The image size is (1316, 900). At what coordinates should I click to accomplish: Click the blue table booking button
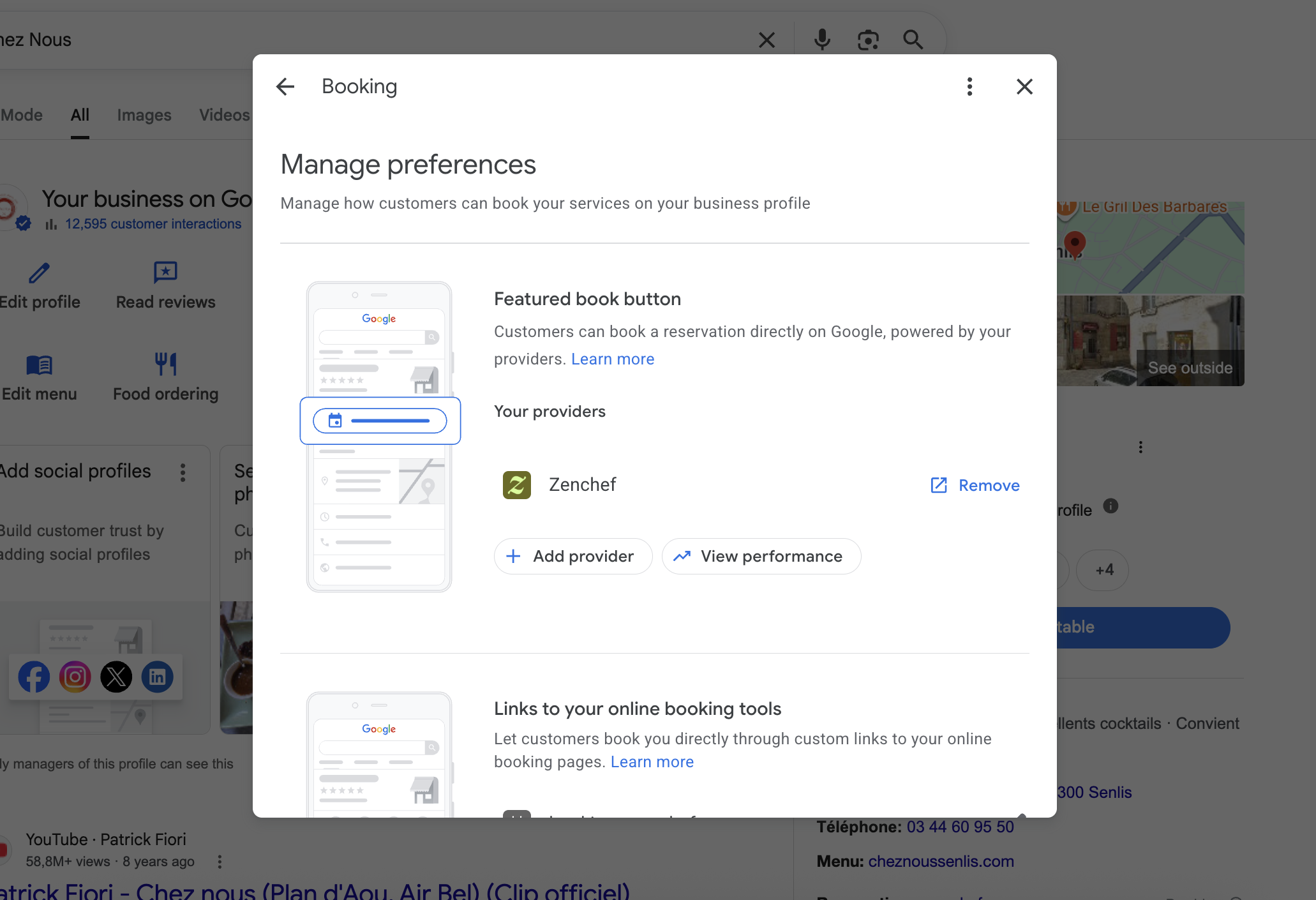[1143, 627]
